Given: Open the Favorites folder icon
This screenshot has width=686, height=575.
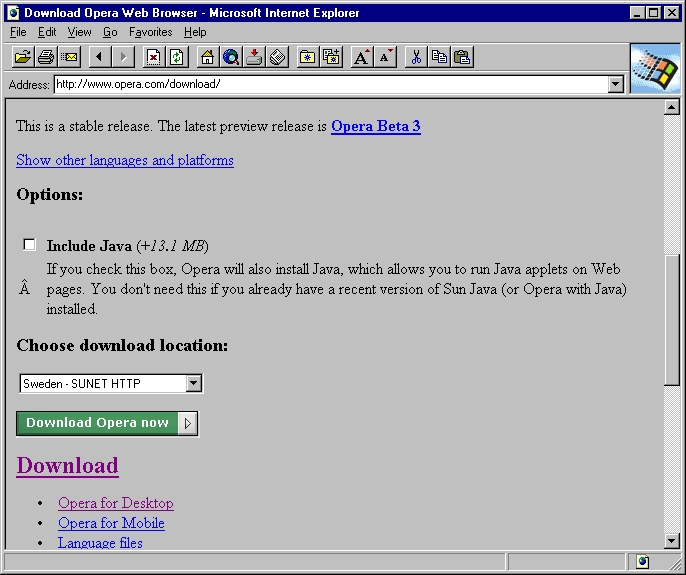Looking at the screenshot, I should tap(308, 57).
